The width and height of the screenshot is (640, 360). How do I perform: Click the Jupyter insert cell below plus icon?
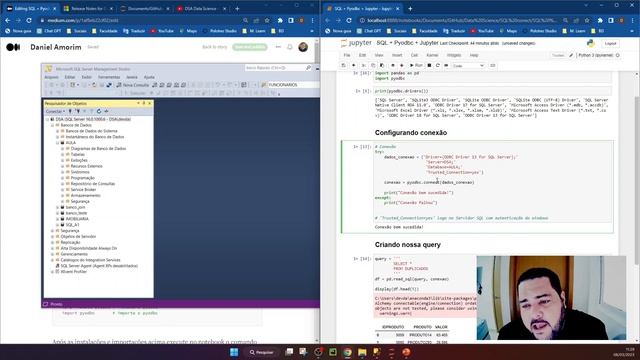click(353, 65)
